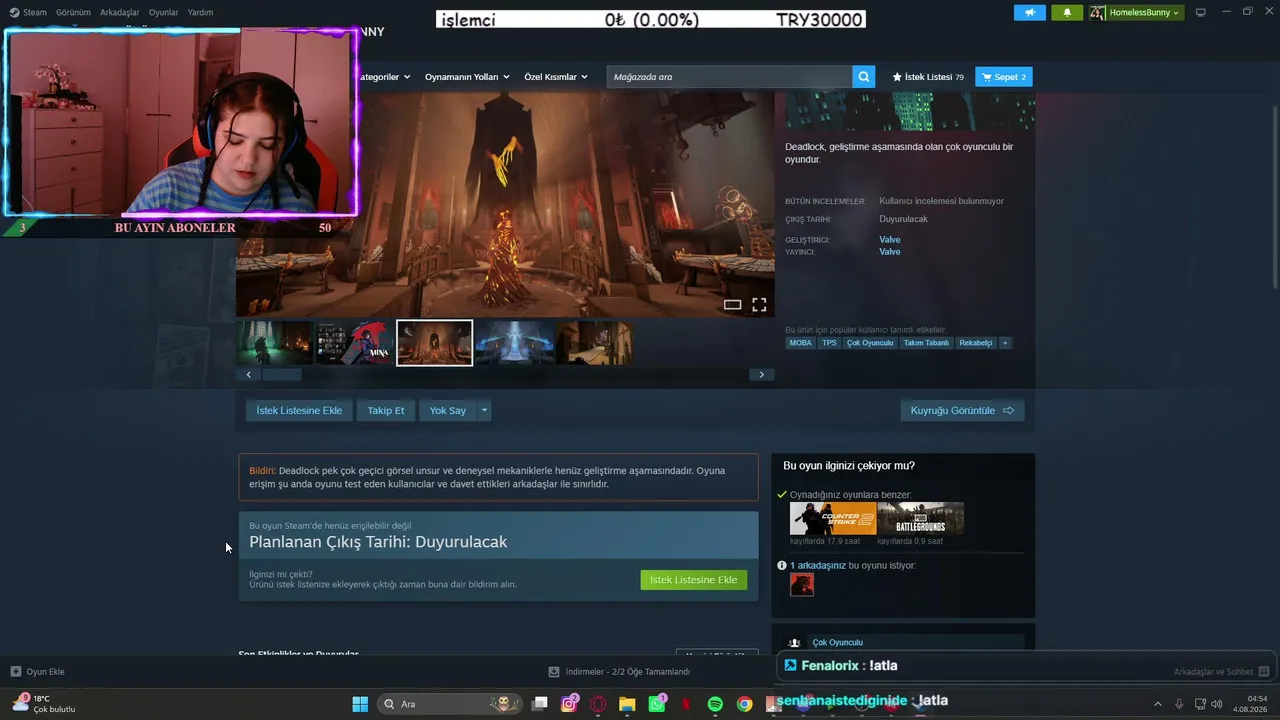This screenshot has height=720, width=1280.
Task: Expand the arrow next to Yok Say
Action: click(x=484, y=410)
